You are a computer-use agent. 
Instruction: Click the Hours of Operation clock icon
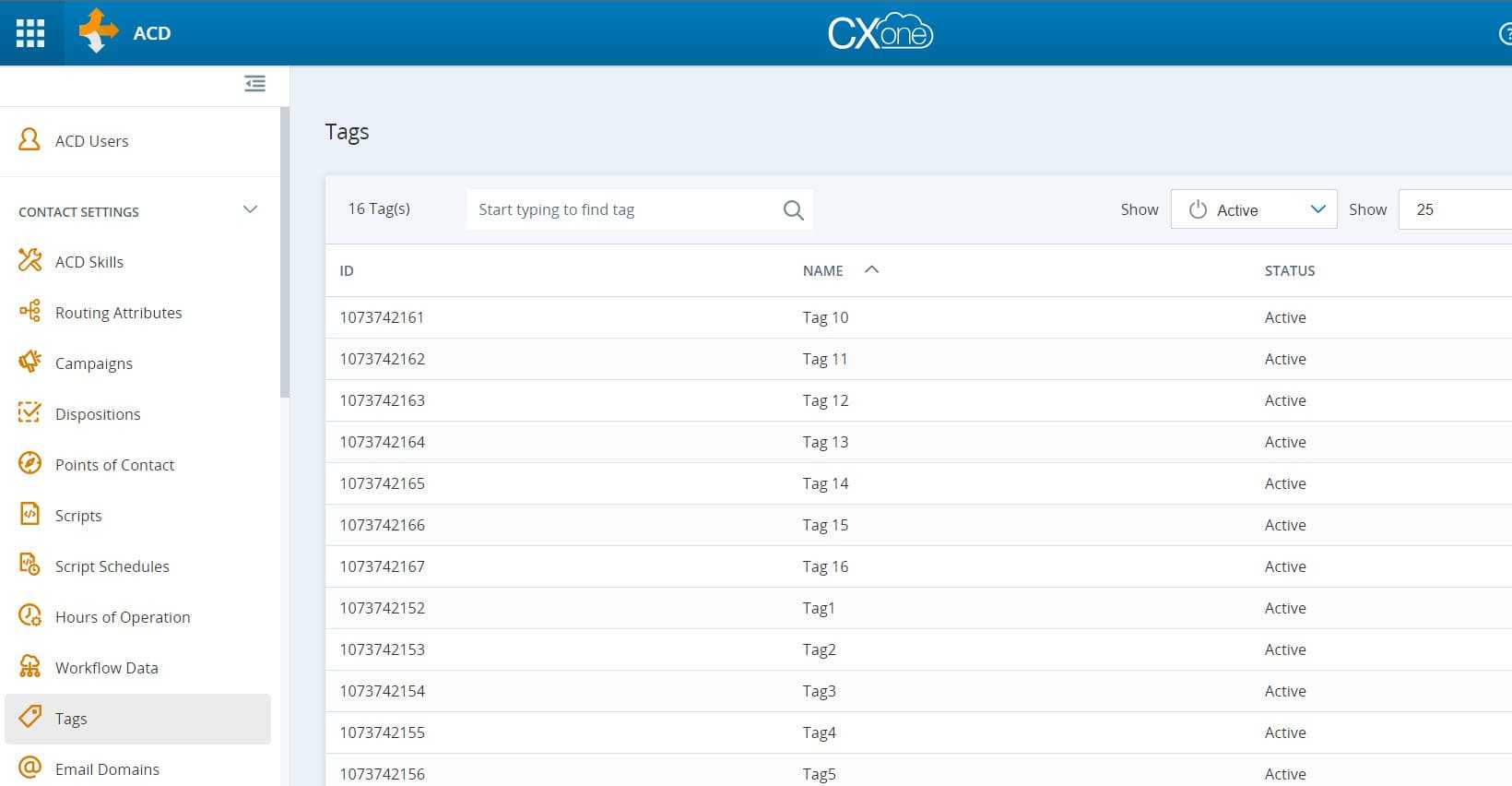(30, 616)
